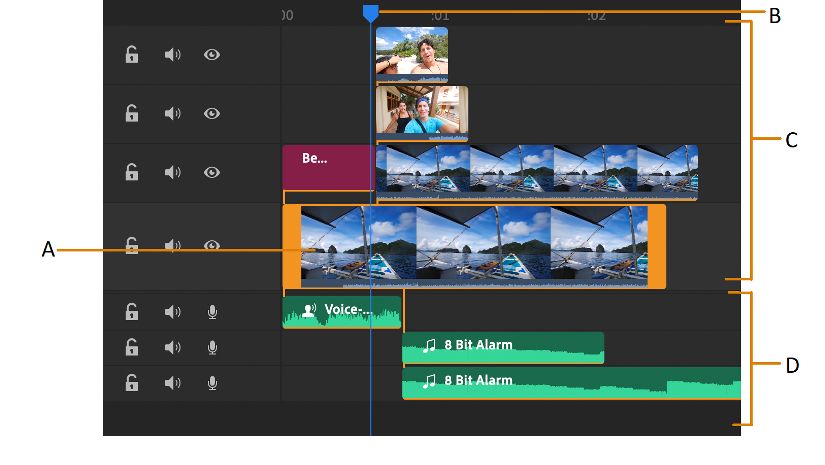
Task: Select the top selfie video clip thumbnail
Action: pos(411,52)
